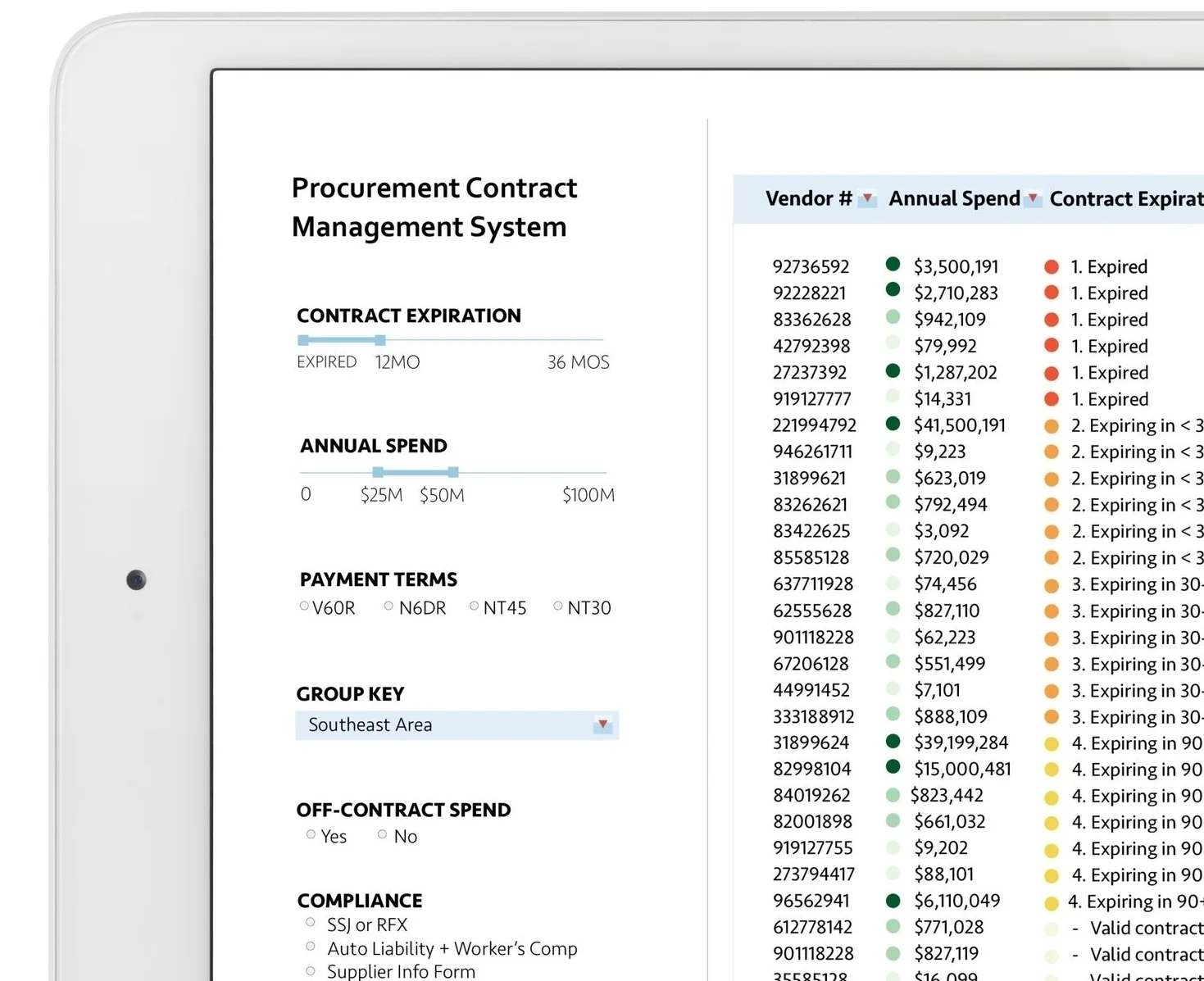Select vendor number 83362628

click(811, 319)
